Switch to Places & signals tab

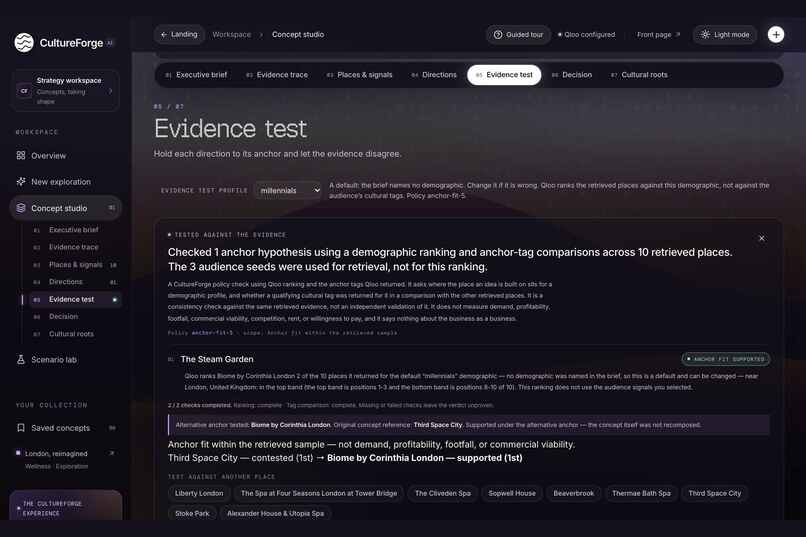pos(360,75)
